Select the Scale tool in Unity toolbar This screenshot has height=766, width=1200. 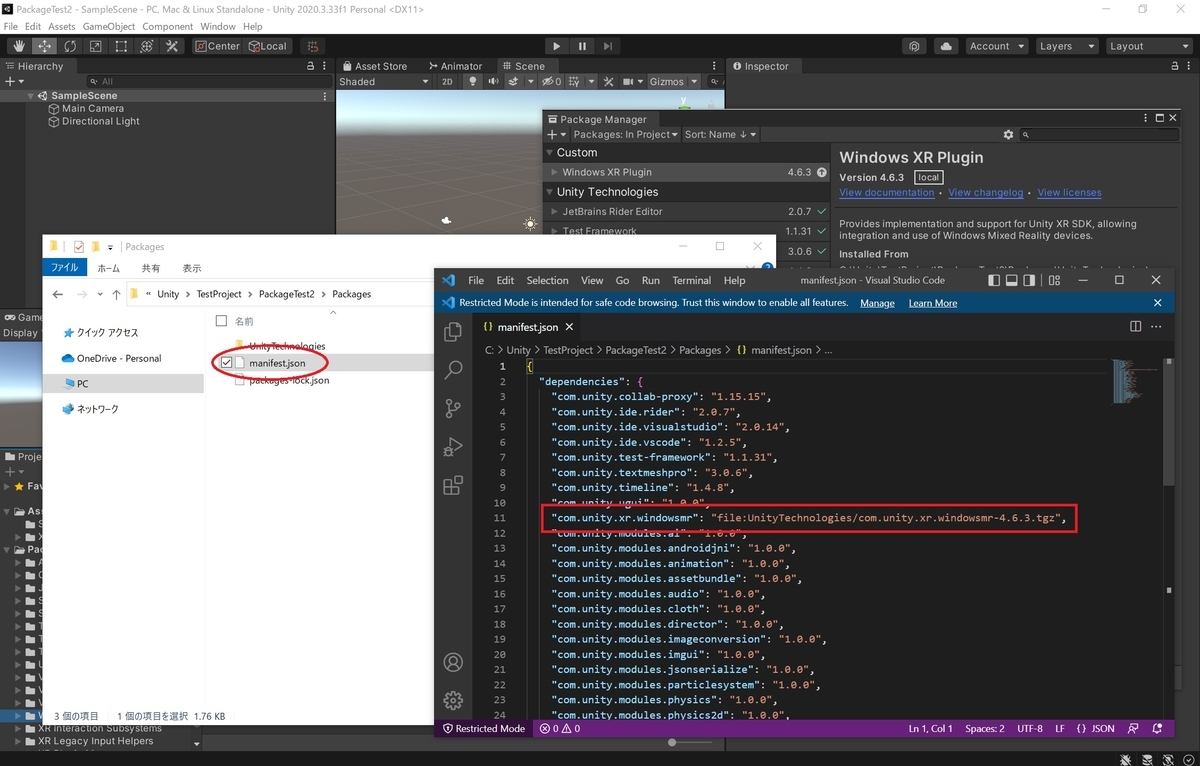(95, 46)
